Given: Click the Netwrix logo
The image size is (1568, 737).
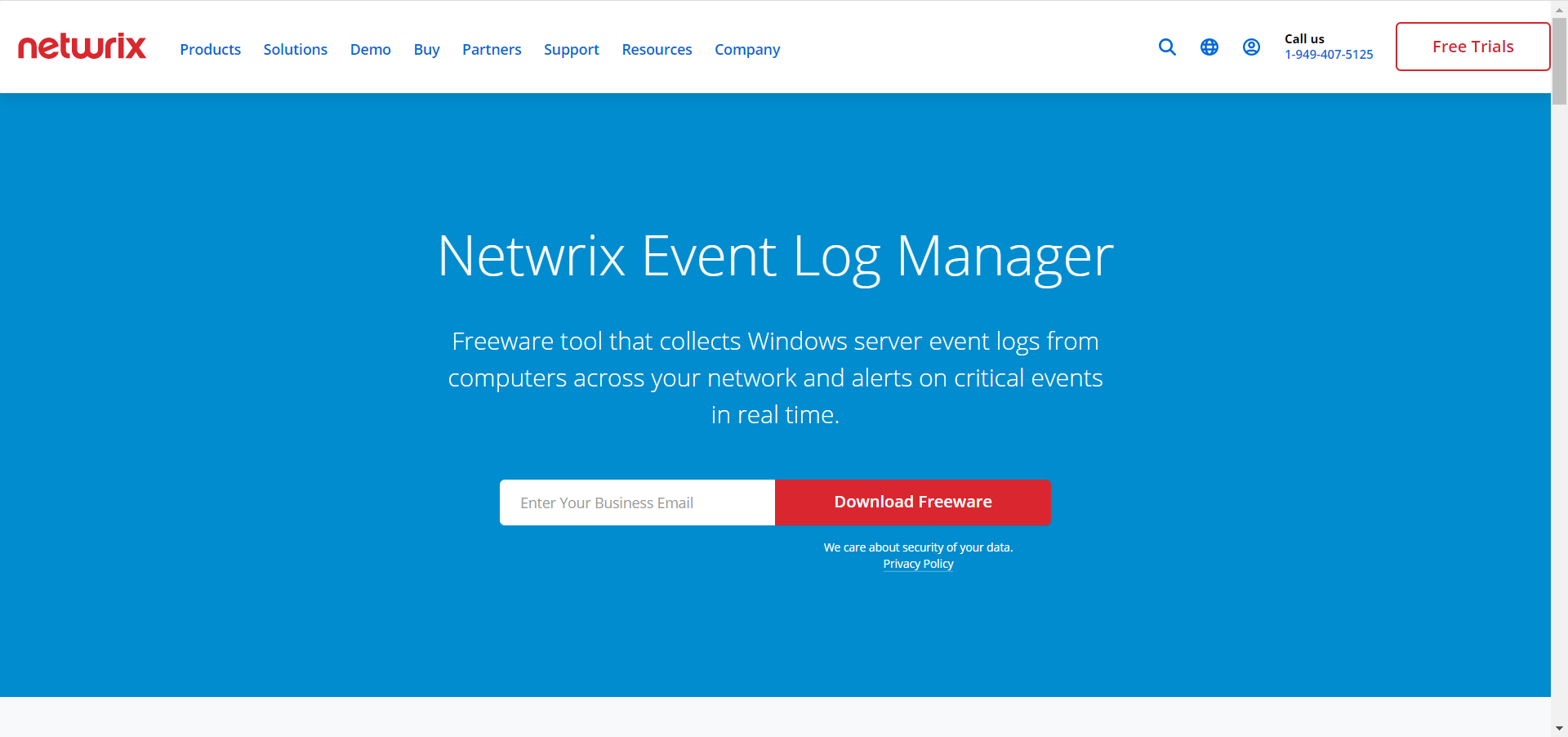Looking at the screenshot, I should [82, 47].
